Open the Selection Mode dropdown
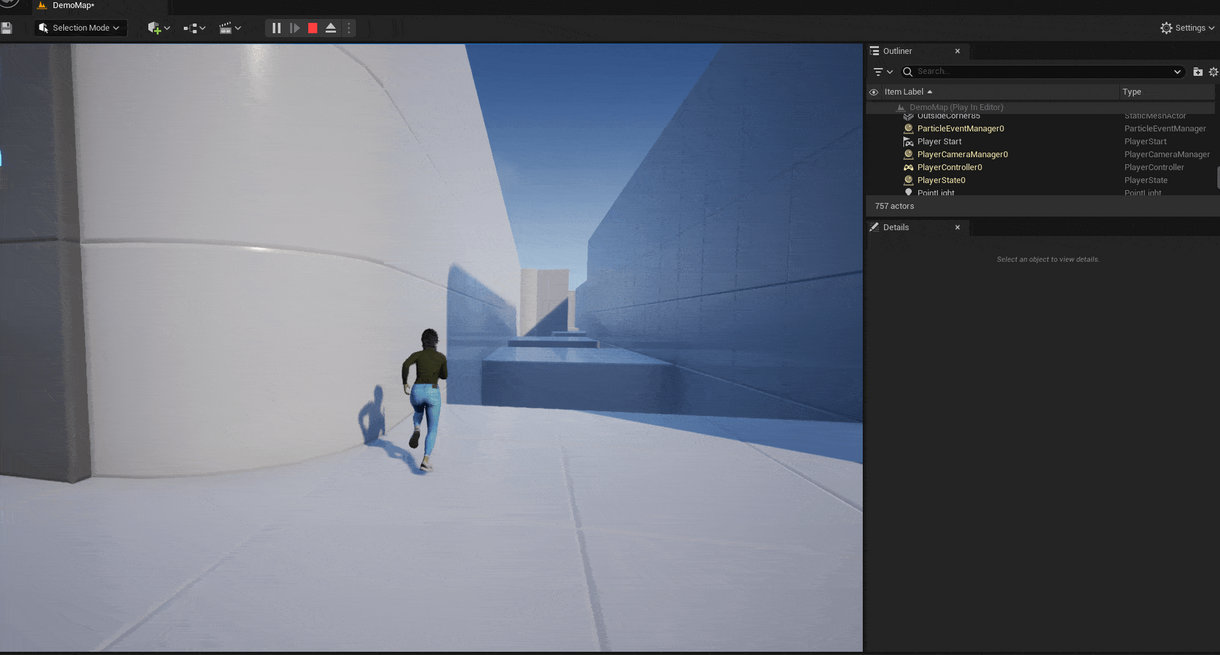This screenshot has height=655, width=1220. point(80,28)
